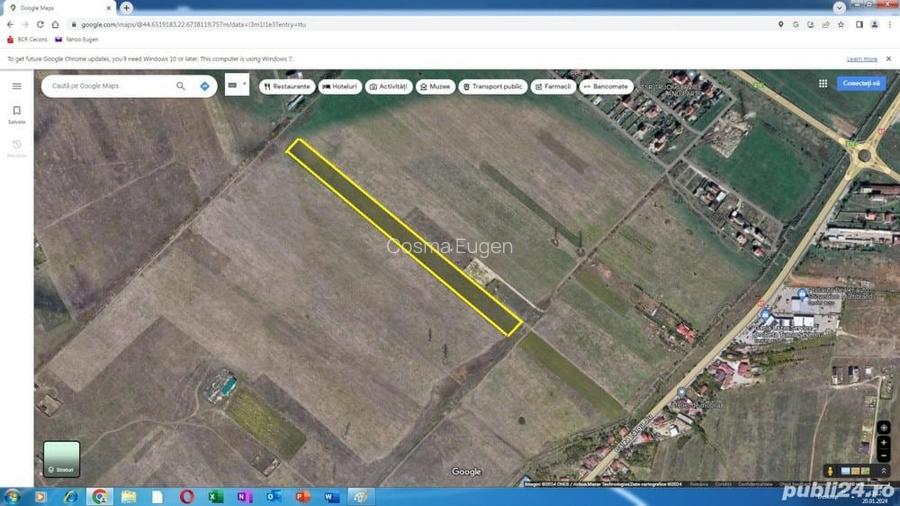Open the Google Maps hamburger menu
The height and width of the screenshot is (506, 900).
[17, 86]
